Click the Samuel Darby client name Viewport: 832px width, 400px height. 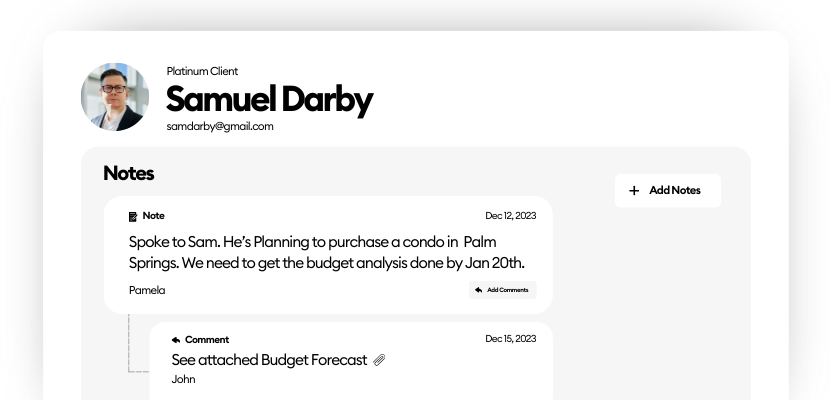click(x=269, y=99)
